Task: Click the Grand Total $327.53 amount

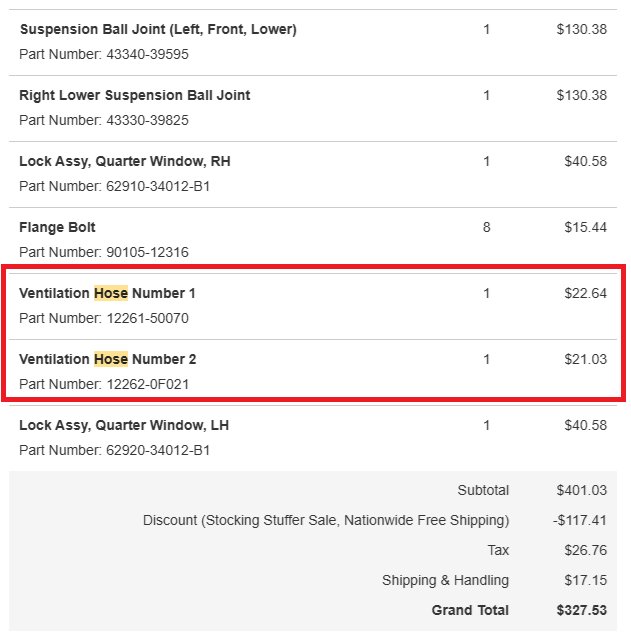Action: point(582,610)
